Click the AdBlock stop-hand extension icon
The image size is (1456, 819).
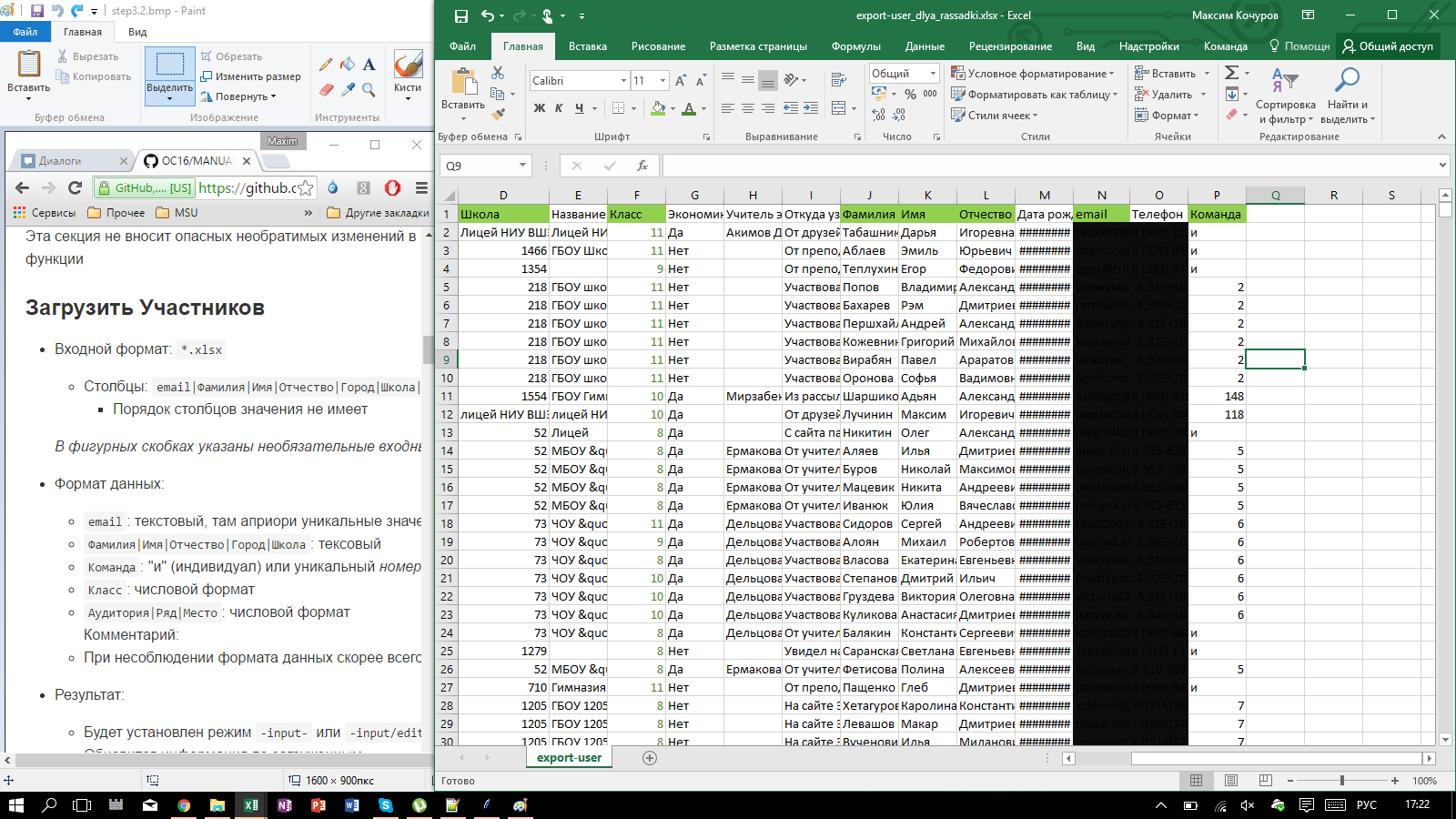392,187
